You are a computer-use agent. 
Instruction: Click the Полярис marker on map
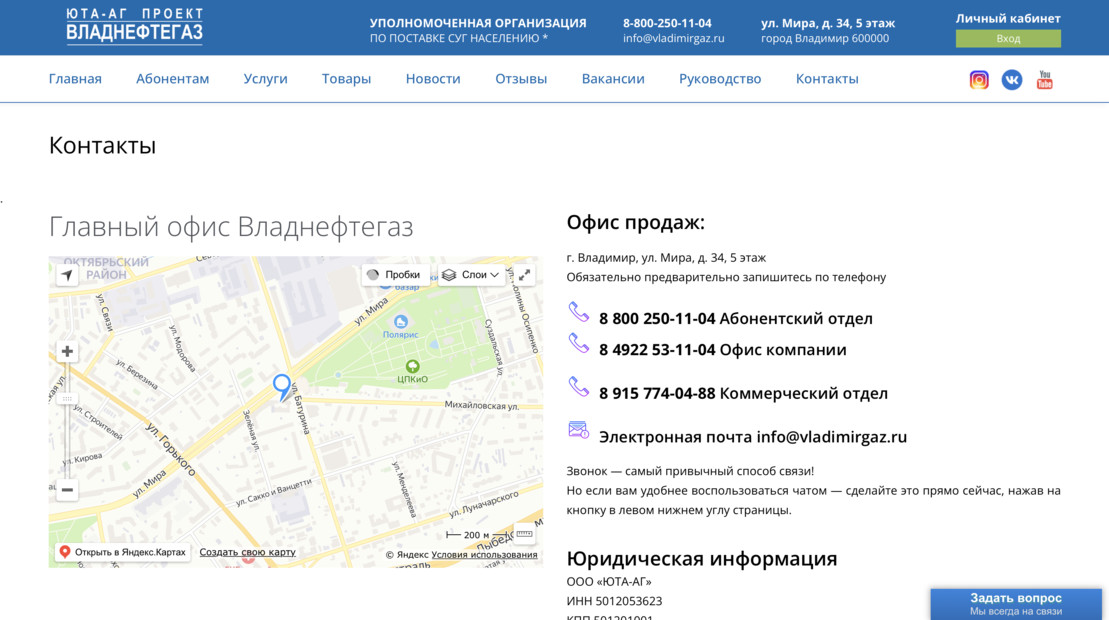[x=401, y=322]
